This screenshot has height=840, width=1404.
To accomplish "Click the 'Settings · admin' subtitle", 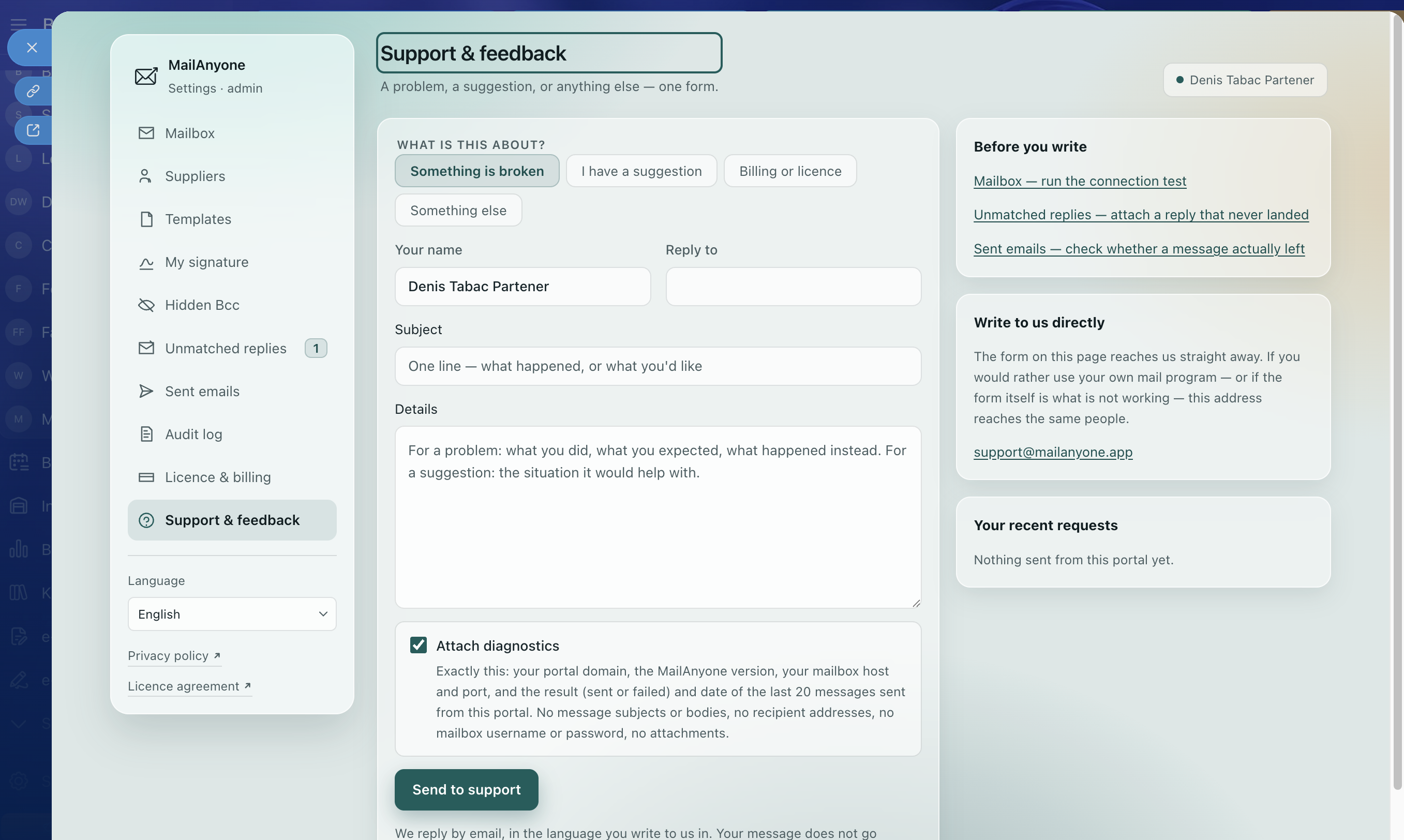I will click(215, 88).
